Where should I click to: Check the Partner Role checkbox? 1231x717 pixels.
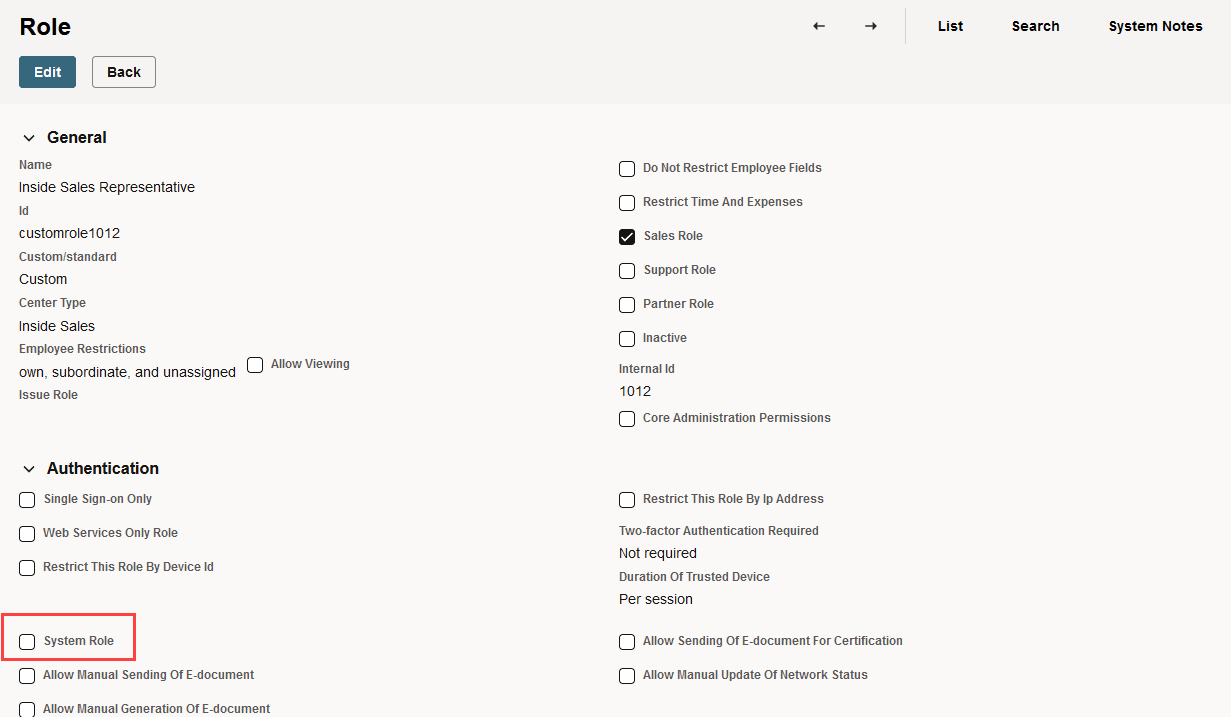point(627,305)
